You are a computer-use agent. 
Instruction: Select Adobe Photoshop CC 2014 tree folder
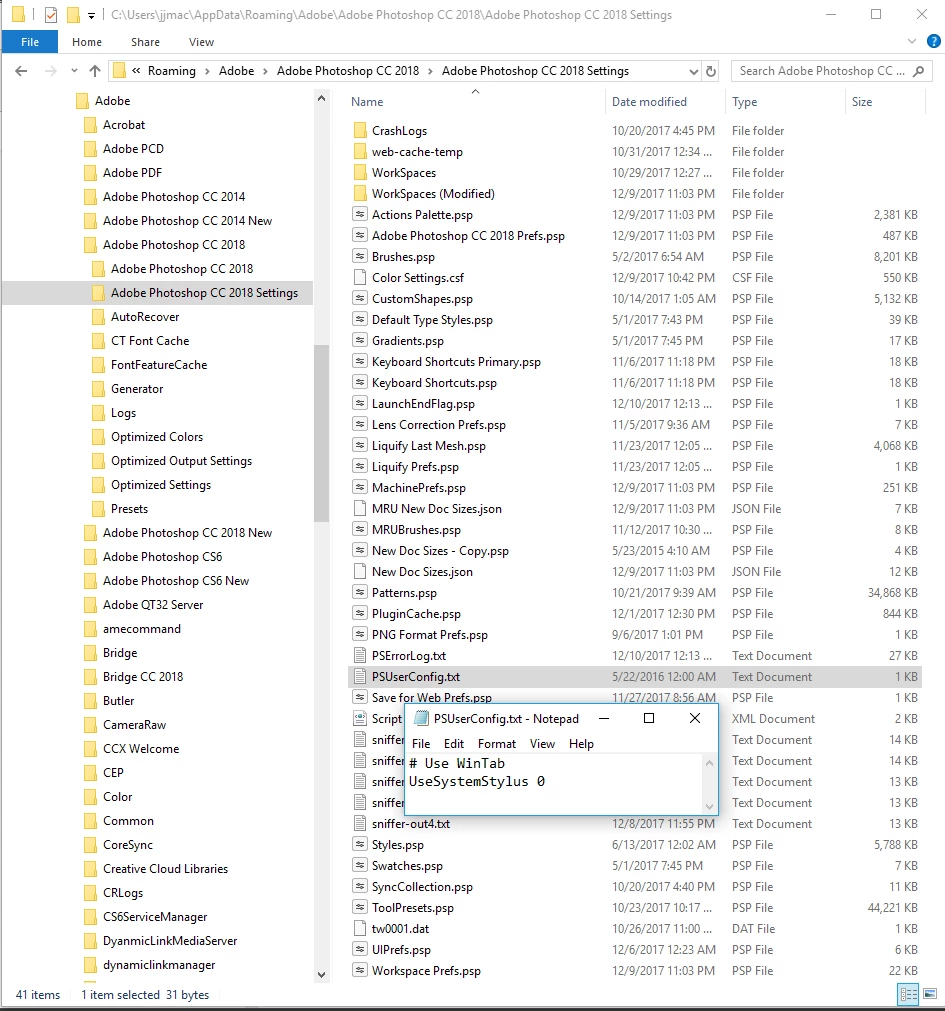pyautogui.click(x=174, y=197)
